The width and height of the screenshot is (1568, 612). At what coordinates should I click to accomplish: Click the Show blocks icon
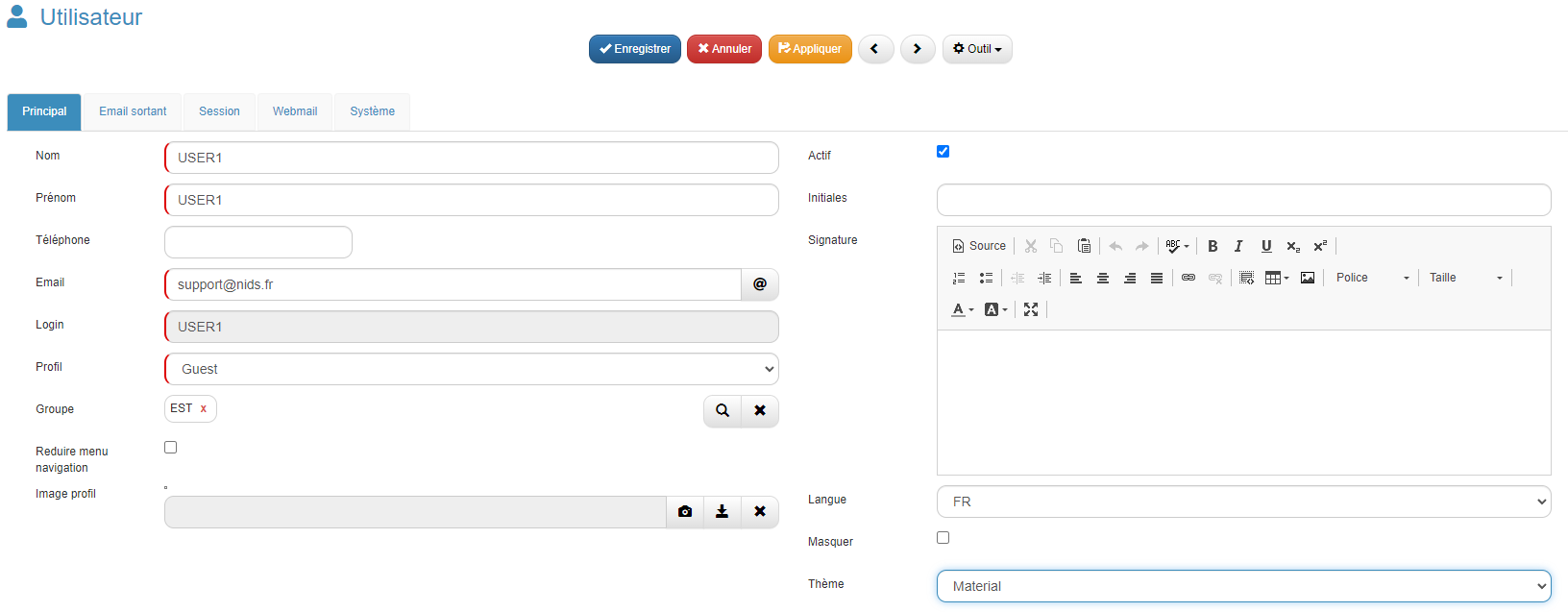point(1247,278)
